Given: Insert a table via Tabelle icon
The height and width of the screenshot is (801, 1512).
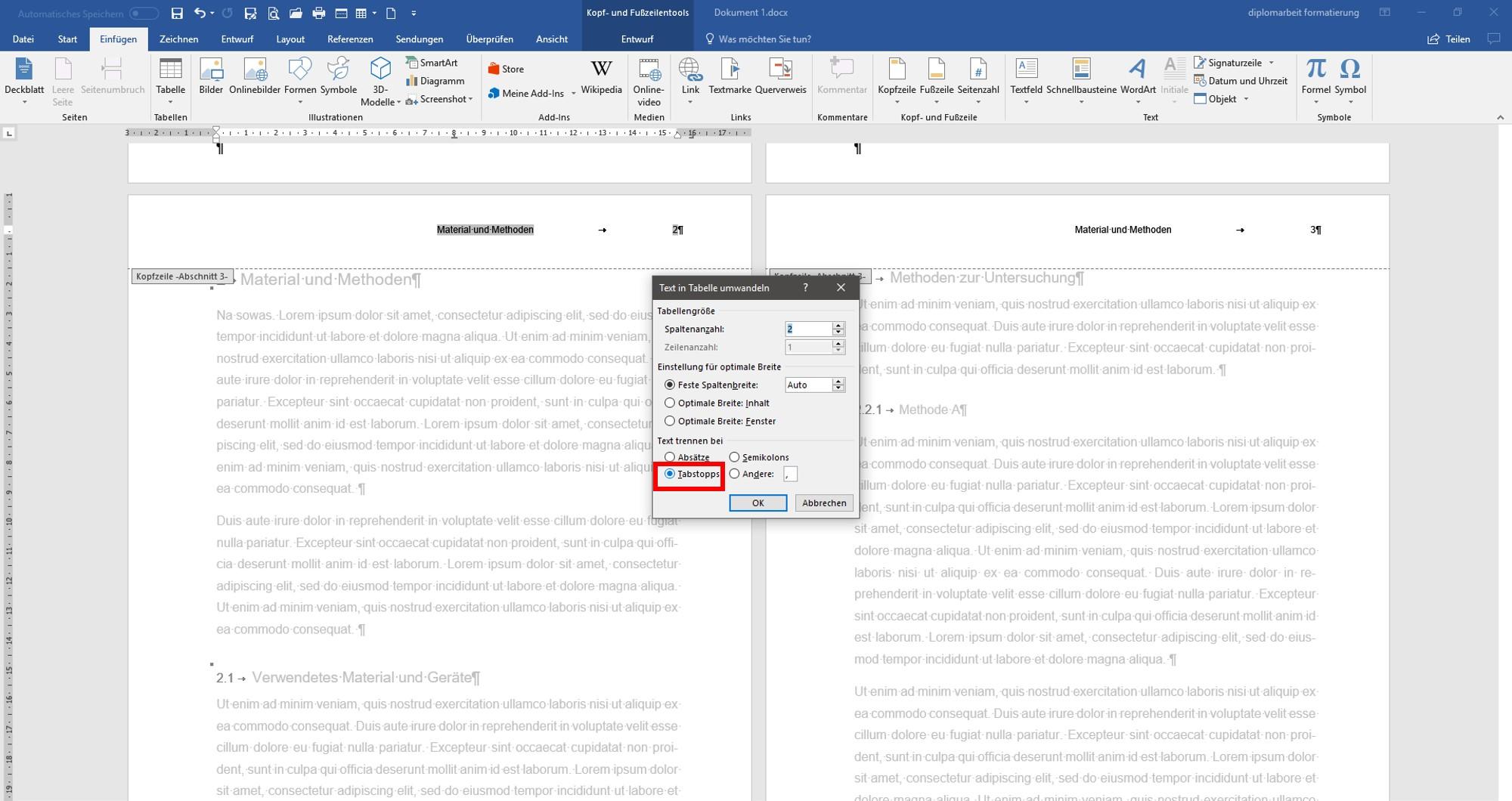Looking at the screenshot, I should pyautogui.click(x=170, y=81).
